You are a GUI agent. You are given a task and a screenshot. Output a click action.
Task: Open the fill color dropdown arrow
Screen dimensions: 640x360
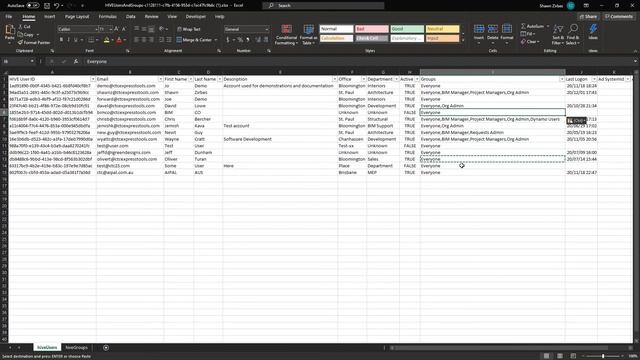[x=112, y=40]
